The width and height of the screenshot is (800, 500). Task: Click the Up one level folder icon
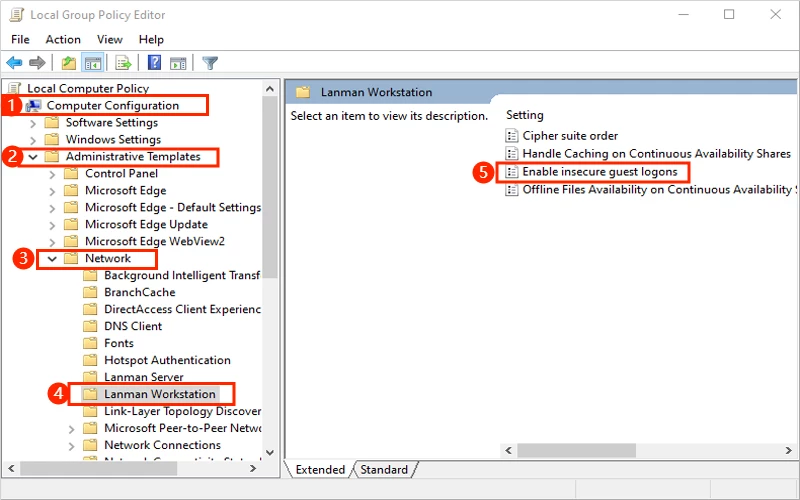[x=69, y=63]
